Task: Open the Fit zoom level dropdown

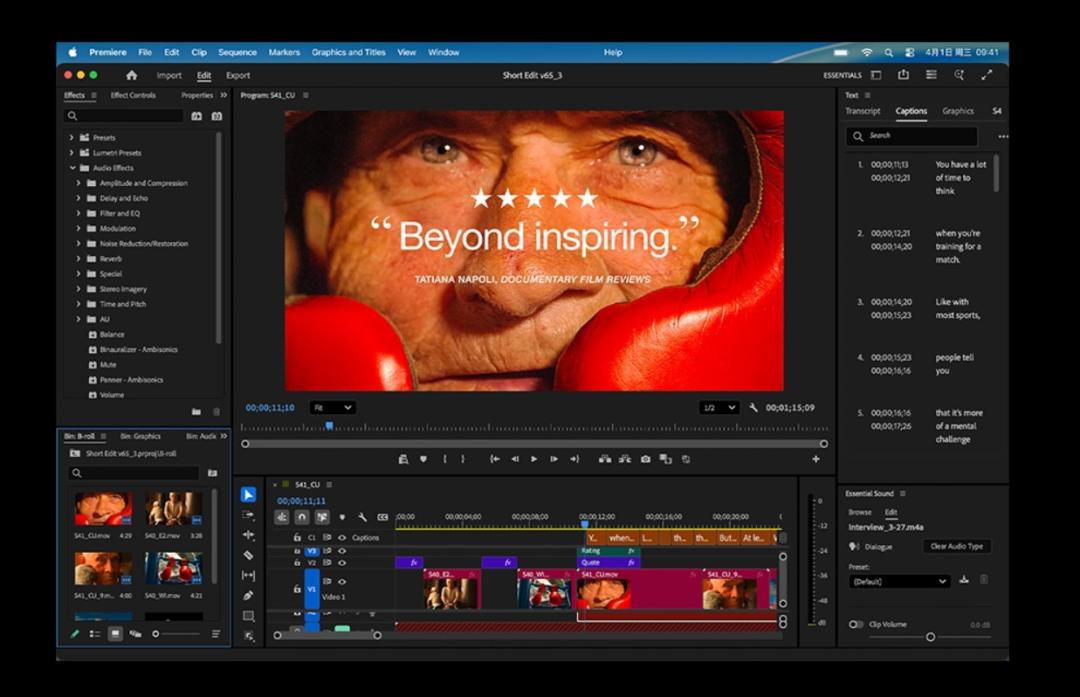Action: point(332,408)
